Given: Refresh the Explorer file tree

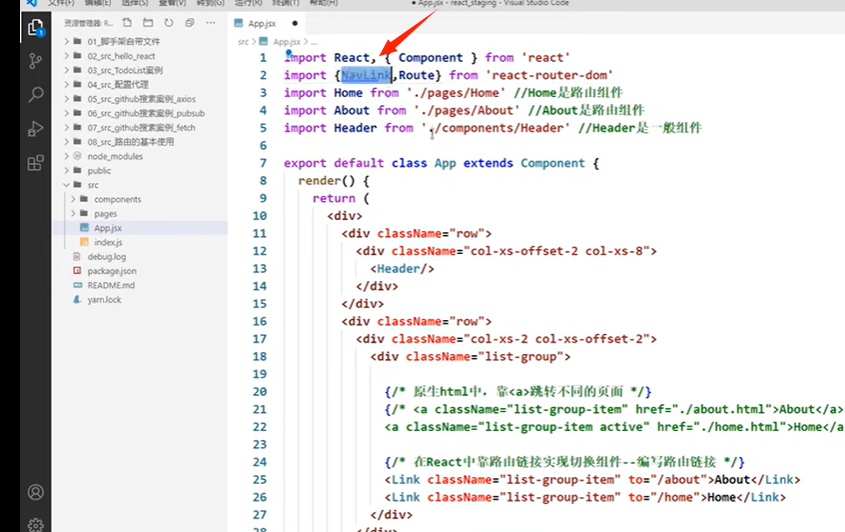Looking at the screenshot, I should coord(169,23).
